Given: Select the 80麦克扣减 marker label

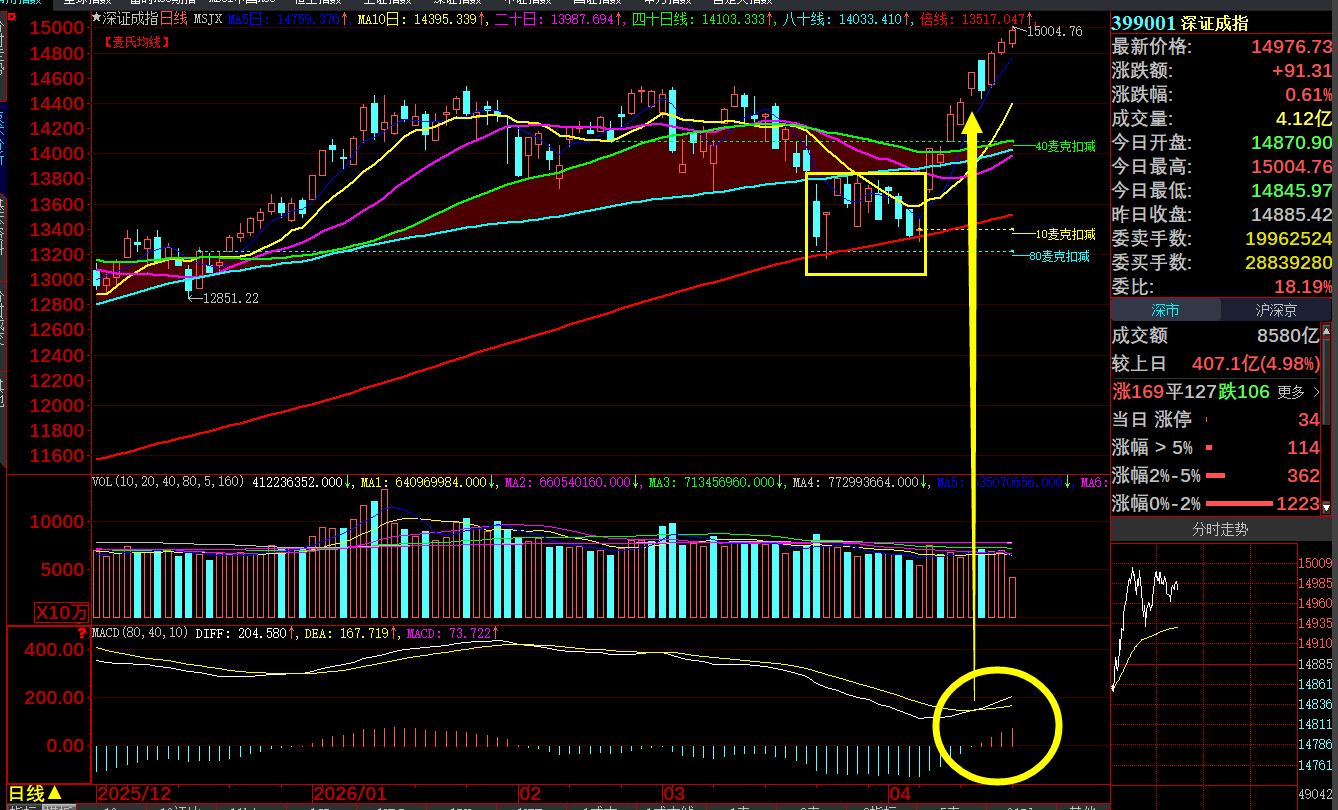Looking at the screenshot, I should [x=1061, y=256].
